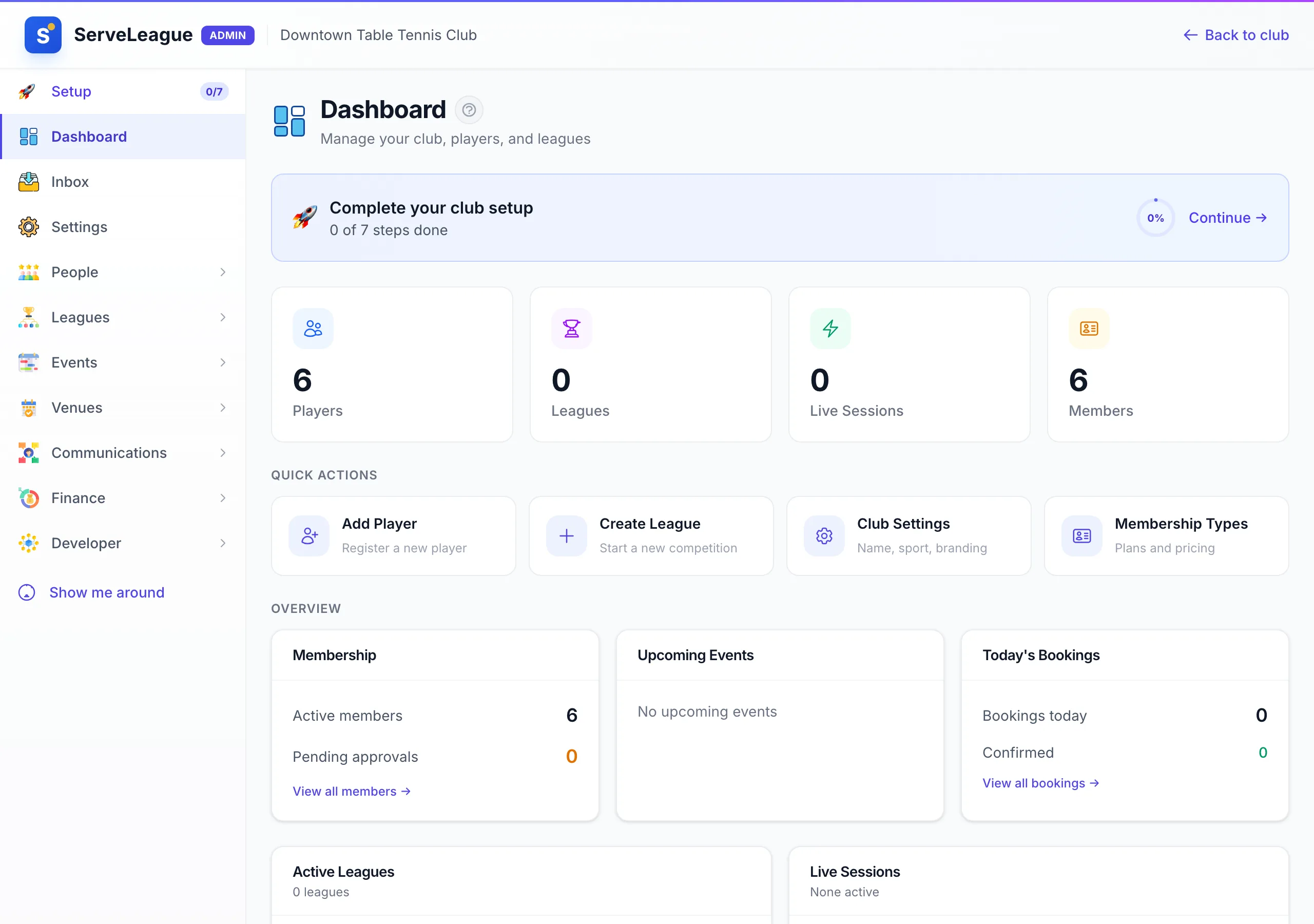The height and width of the screenshot is (924, 1314).
Task: Expand the Events submenu chevron
Action: pyautogui.click(x=223, y=363)
